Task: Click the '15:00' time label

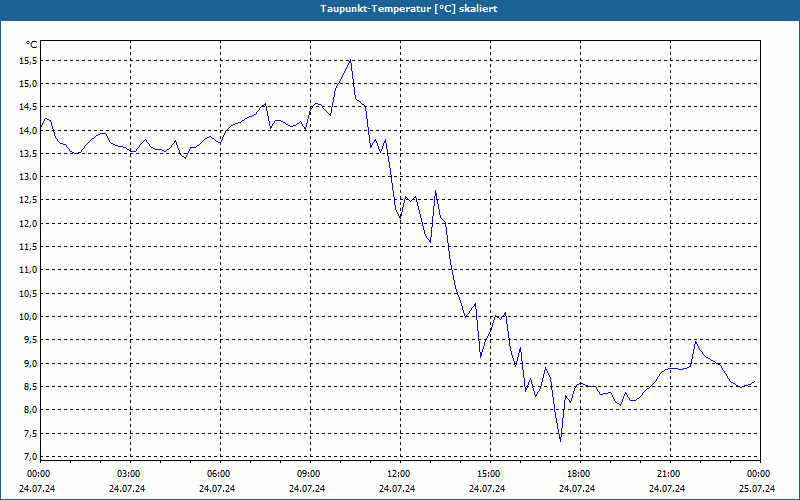Action: coord(490,474)
